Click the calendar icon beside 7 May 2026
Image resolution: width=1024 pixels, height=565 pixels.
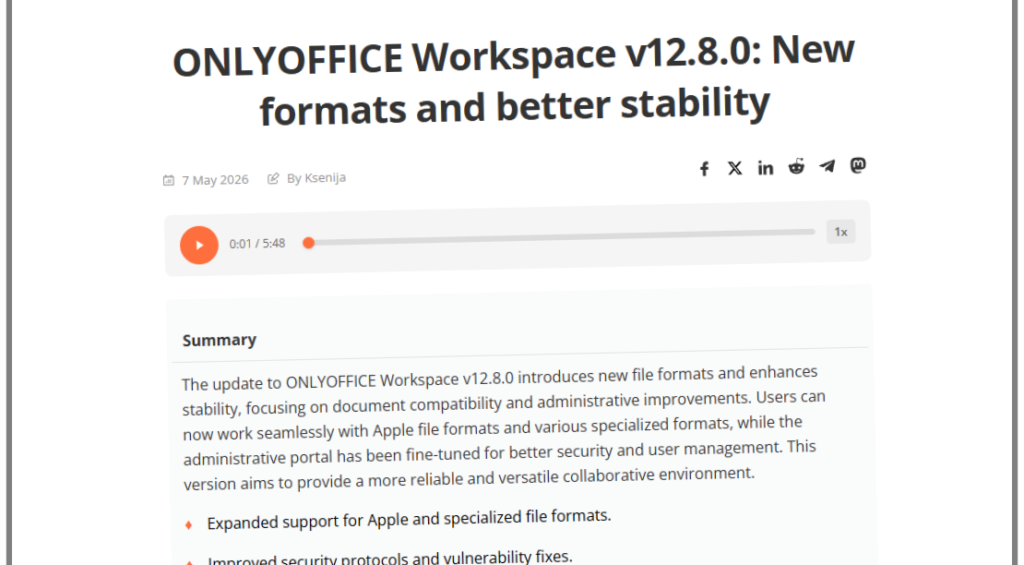click(168, 180)
